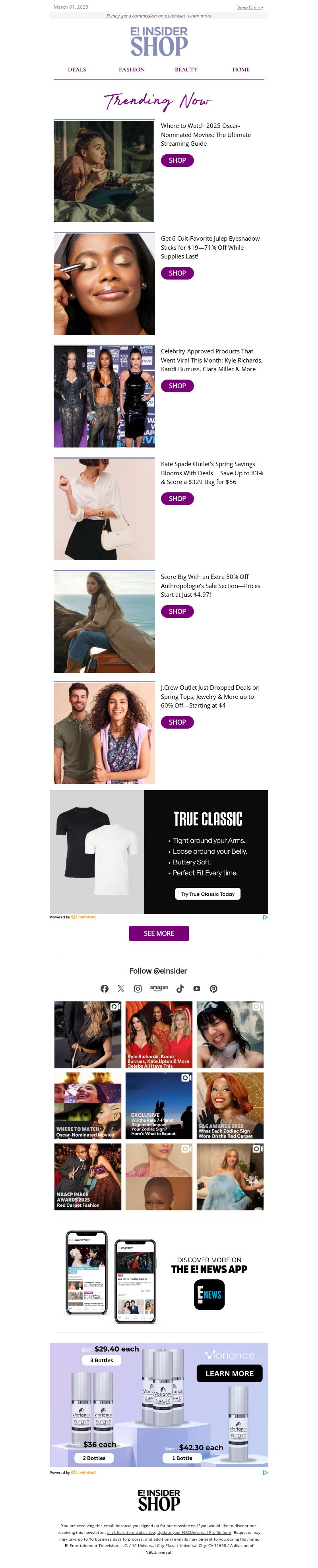This screenshot has height=1568, width=318.
Task: Open the Pinterest social icon
Action: (214, 989)
